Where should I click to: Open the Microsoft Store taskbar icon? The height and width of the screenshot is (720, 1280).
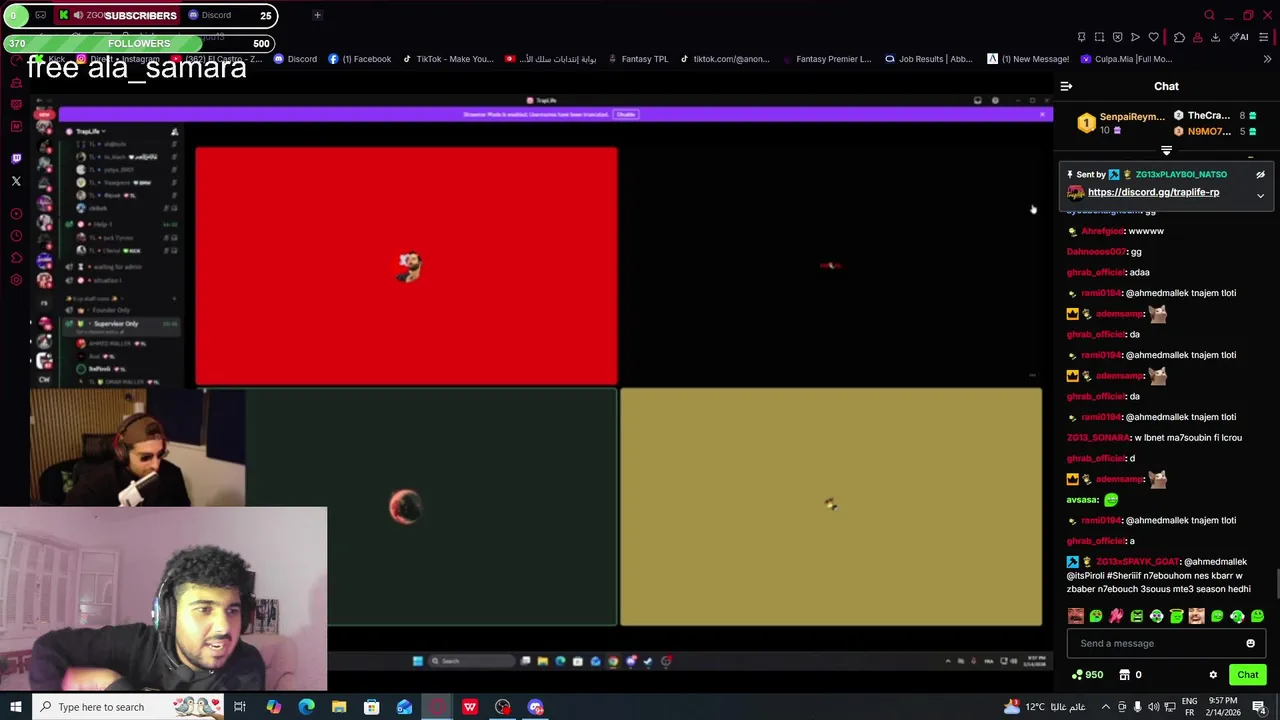tap(371, 707)
